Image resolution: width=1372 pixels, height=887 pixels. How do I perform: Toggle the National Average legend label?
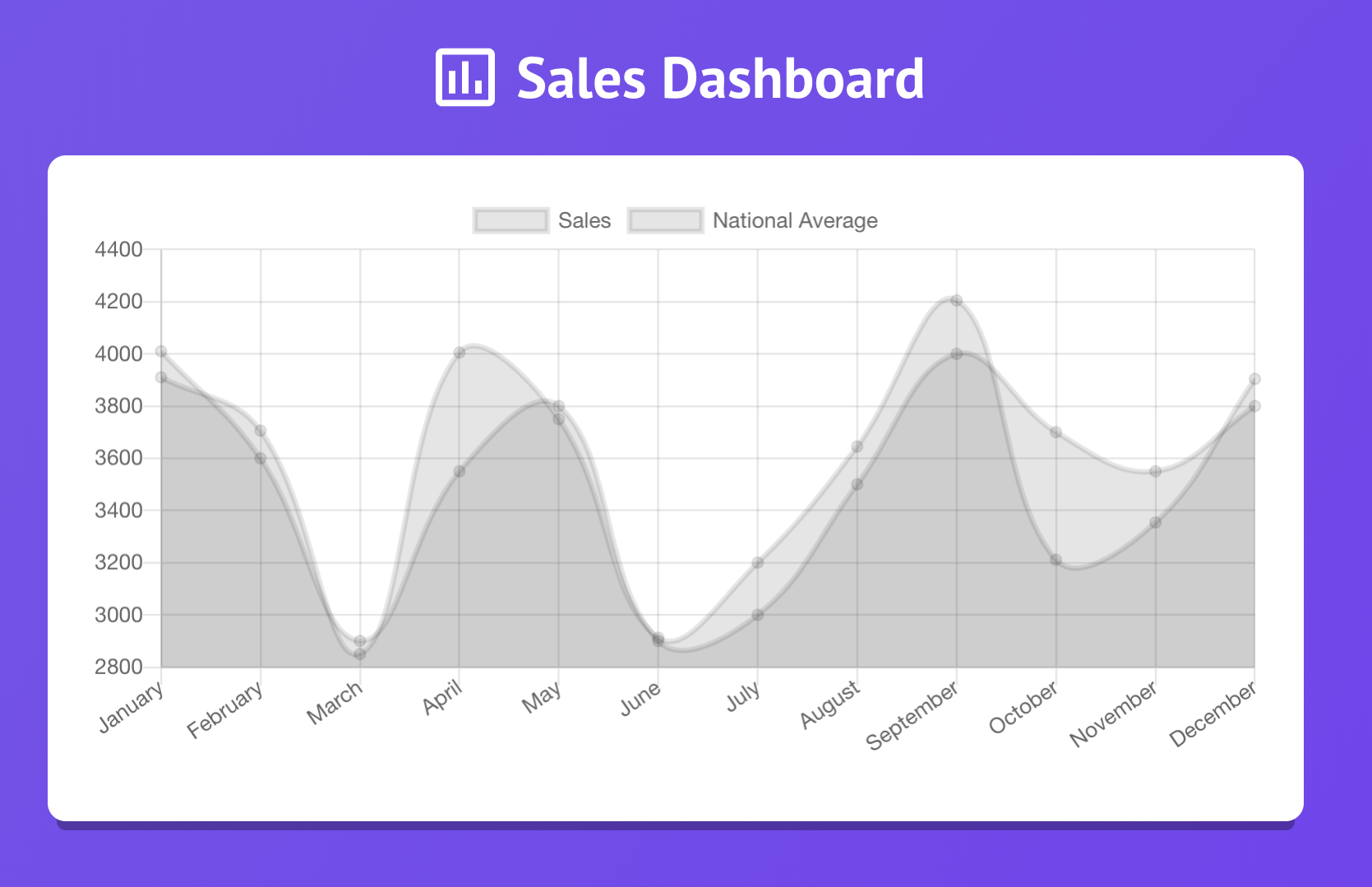pos(795,220)
